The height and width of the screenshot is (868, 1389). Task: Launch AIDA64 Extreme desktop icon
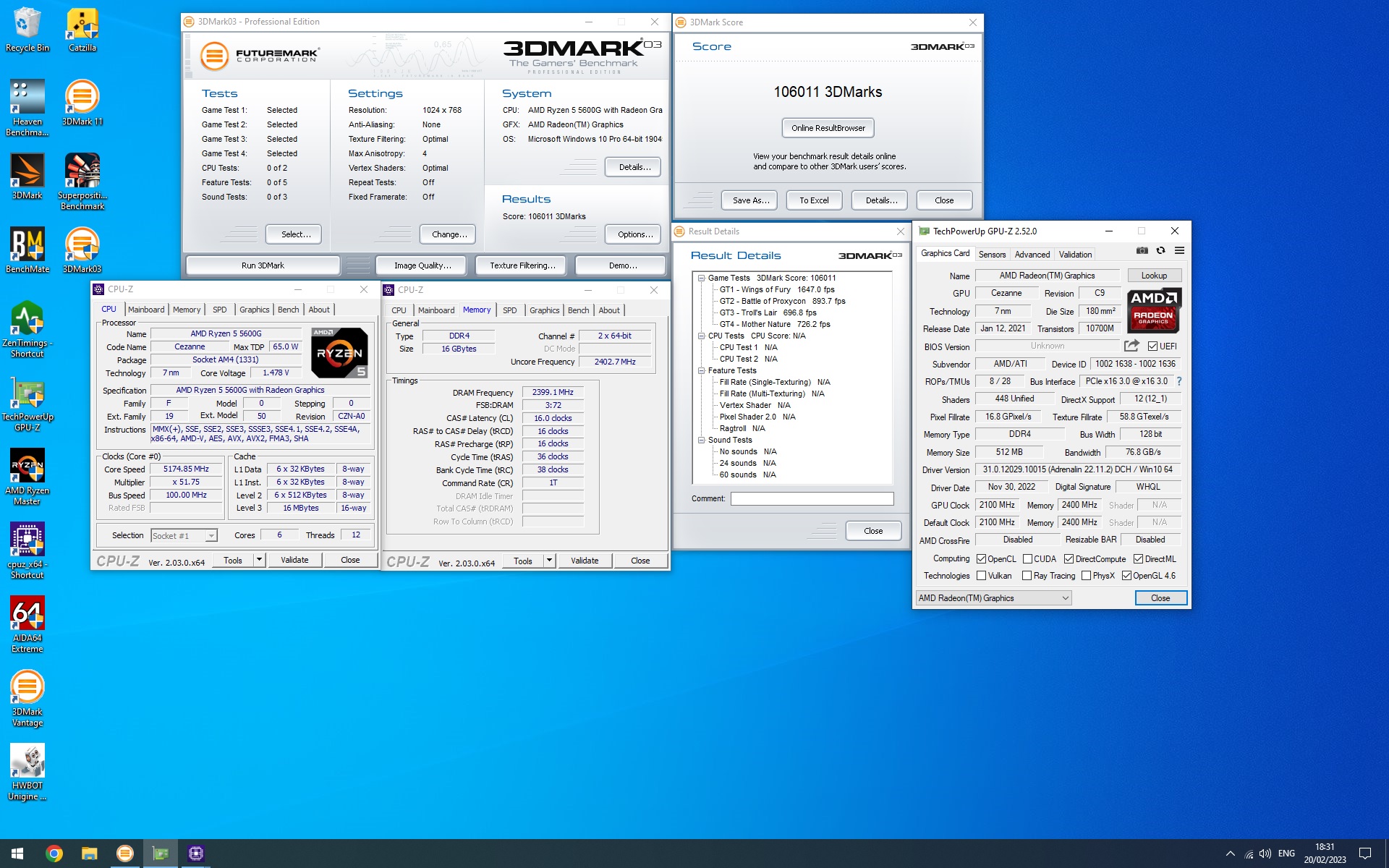coord(27,624)
